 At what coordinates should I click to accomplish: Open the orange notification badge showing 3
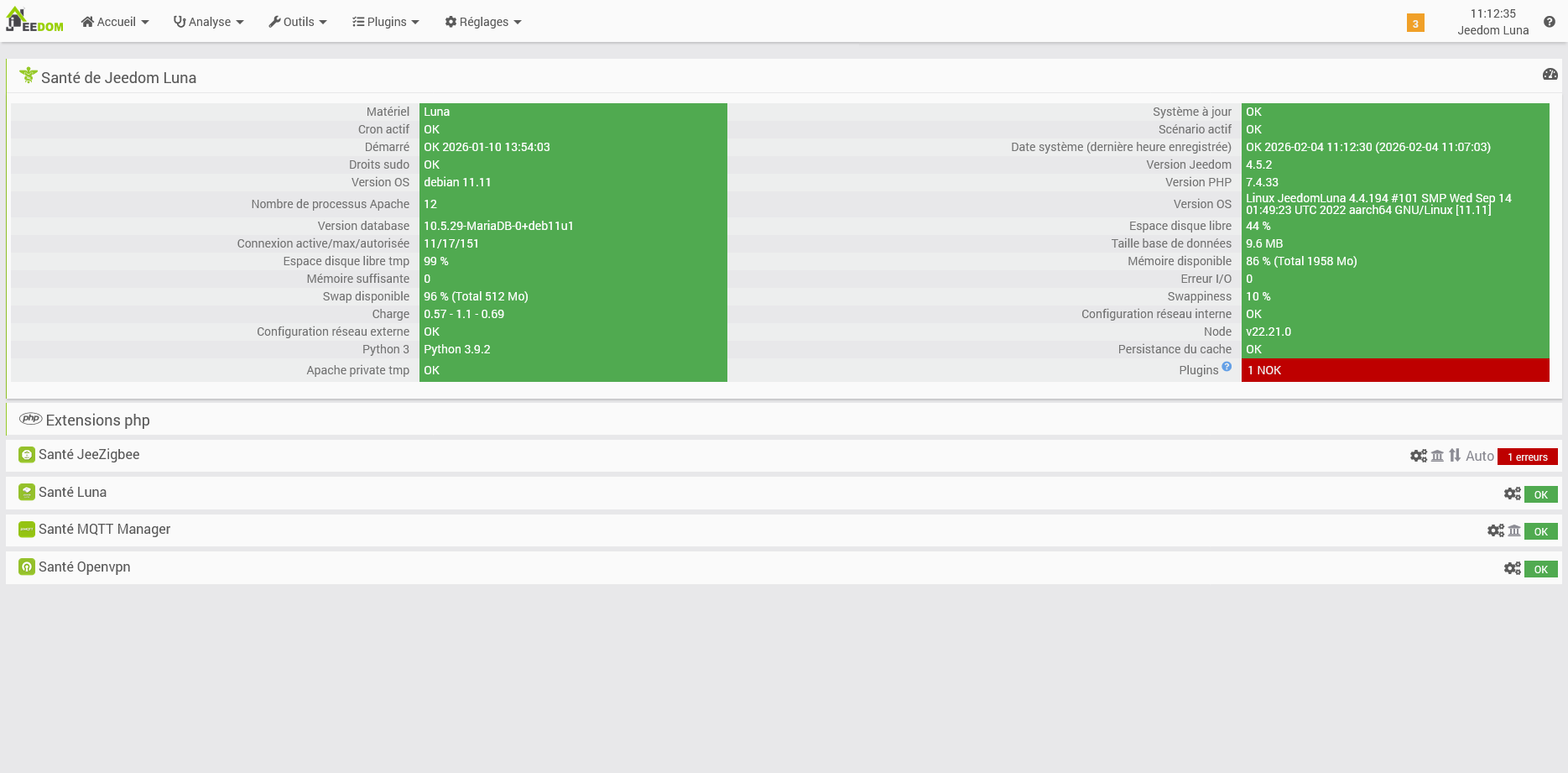point(1415,24)
